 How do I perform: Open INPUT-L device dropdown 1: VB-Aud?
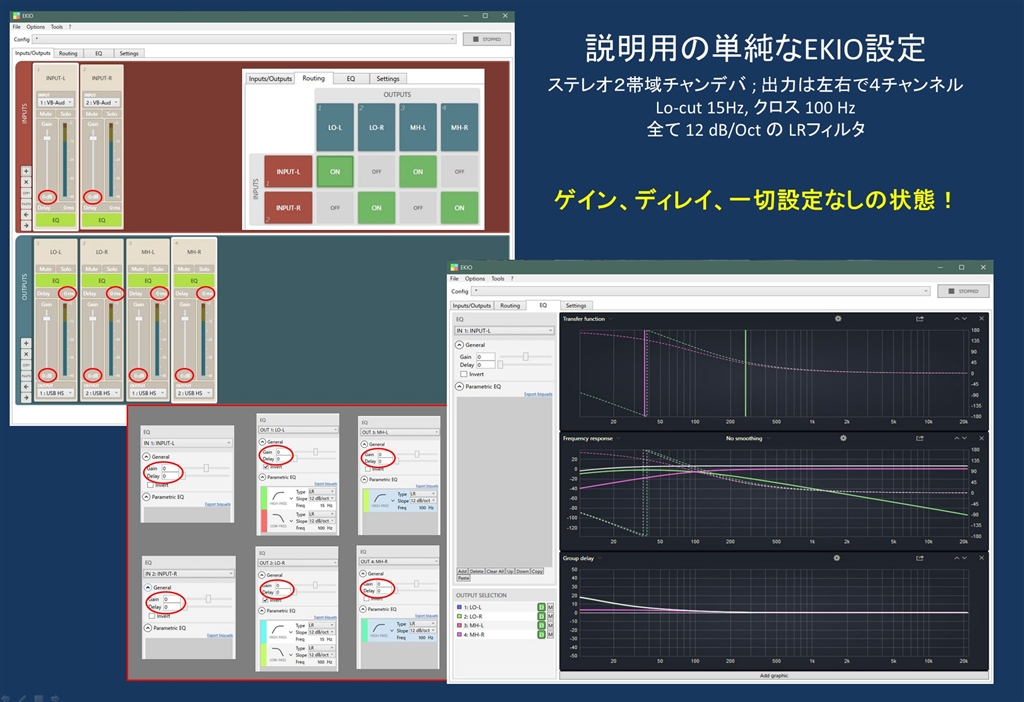coord(56,103)
